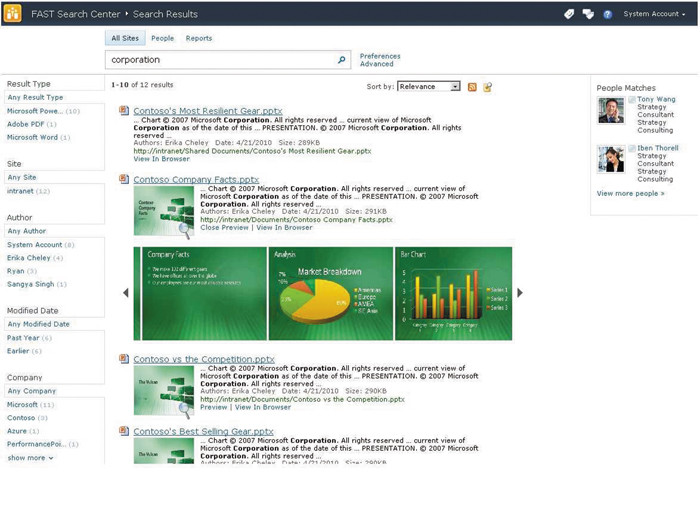Switch to the People tab

point(162,38)
